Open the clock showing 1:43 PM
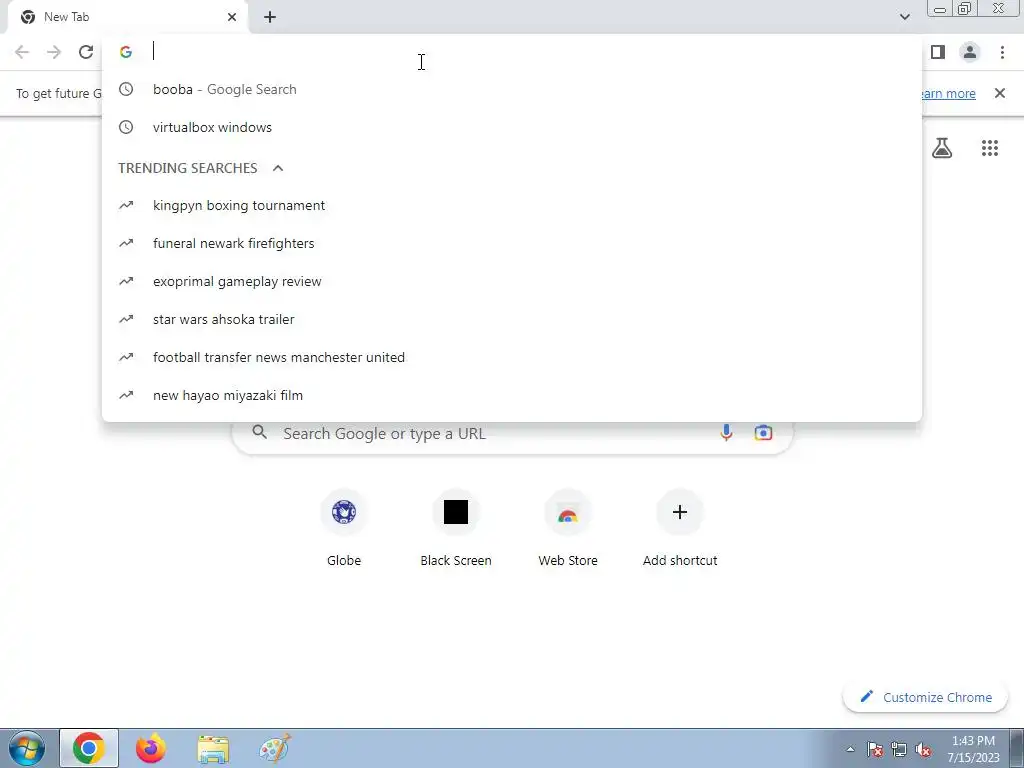The height and width of the screenshot is (768, 1024). tap(973, 749)
